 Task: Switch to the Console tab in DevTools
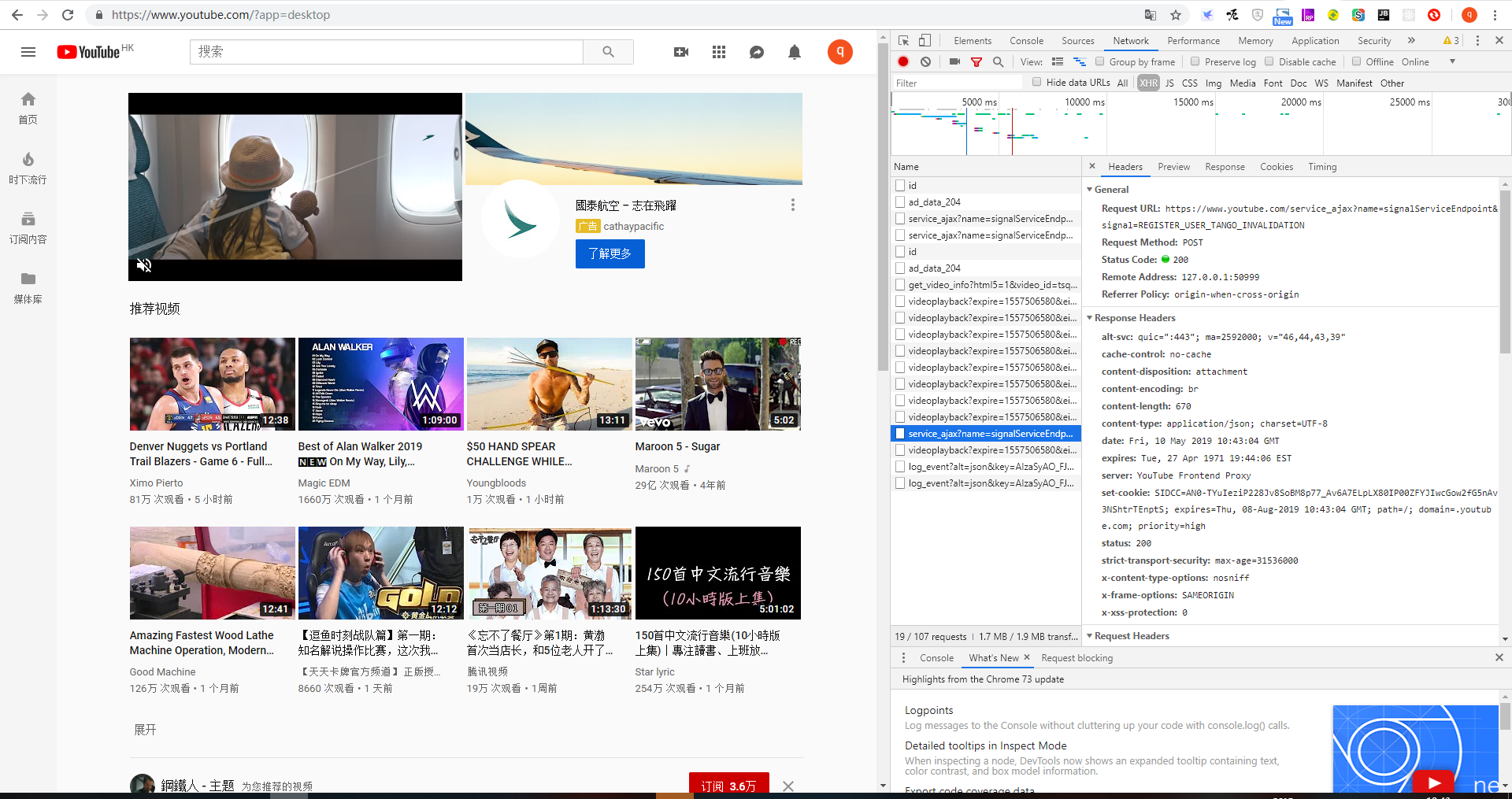point(1026,41)
